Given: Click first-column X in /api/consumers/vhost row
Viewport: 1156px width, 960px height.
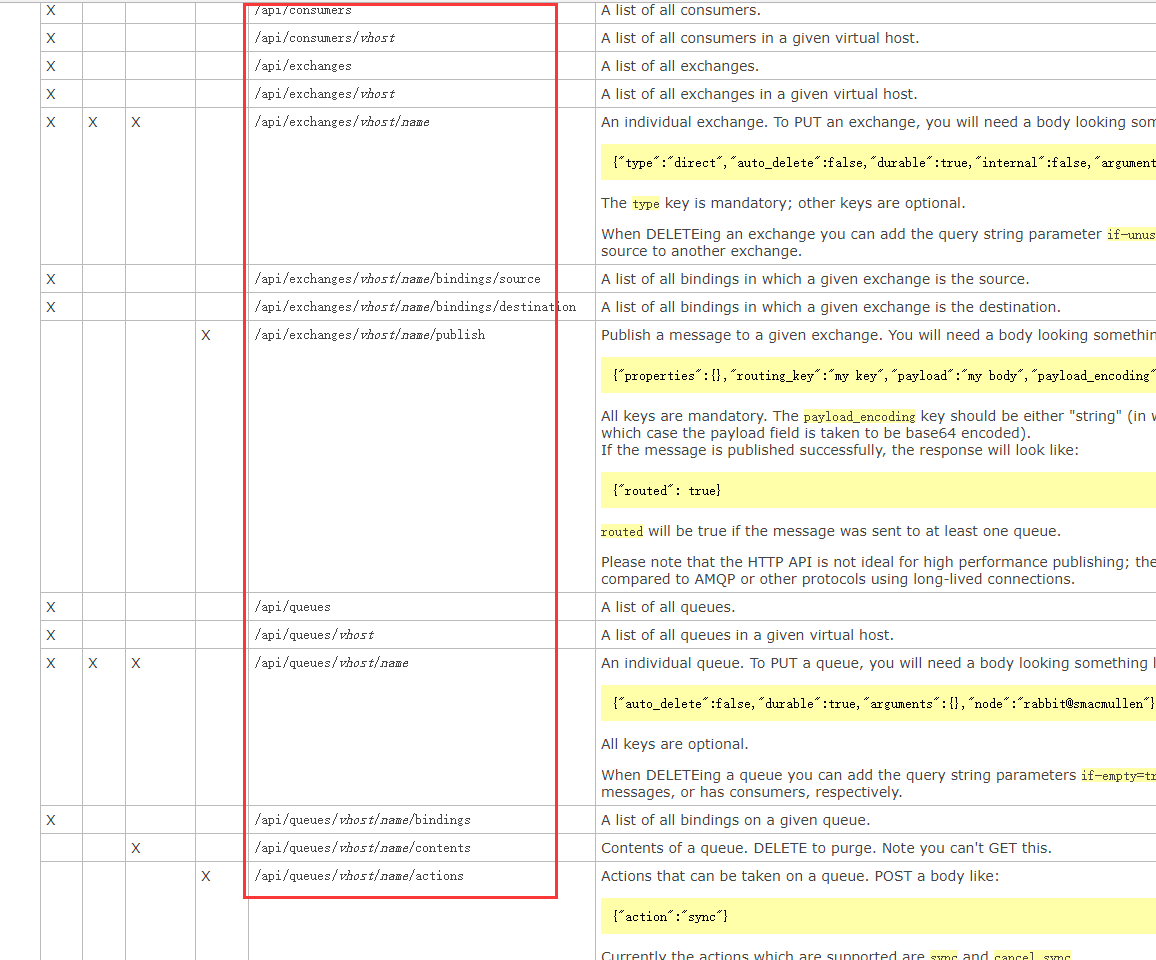Looking at the screenshot, I should click(x=51, y=38).
